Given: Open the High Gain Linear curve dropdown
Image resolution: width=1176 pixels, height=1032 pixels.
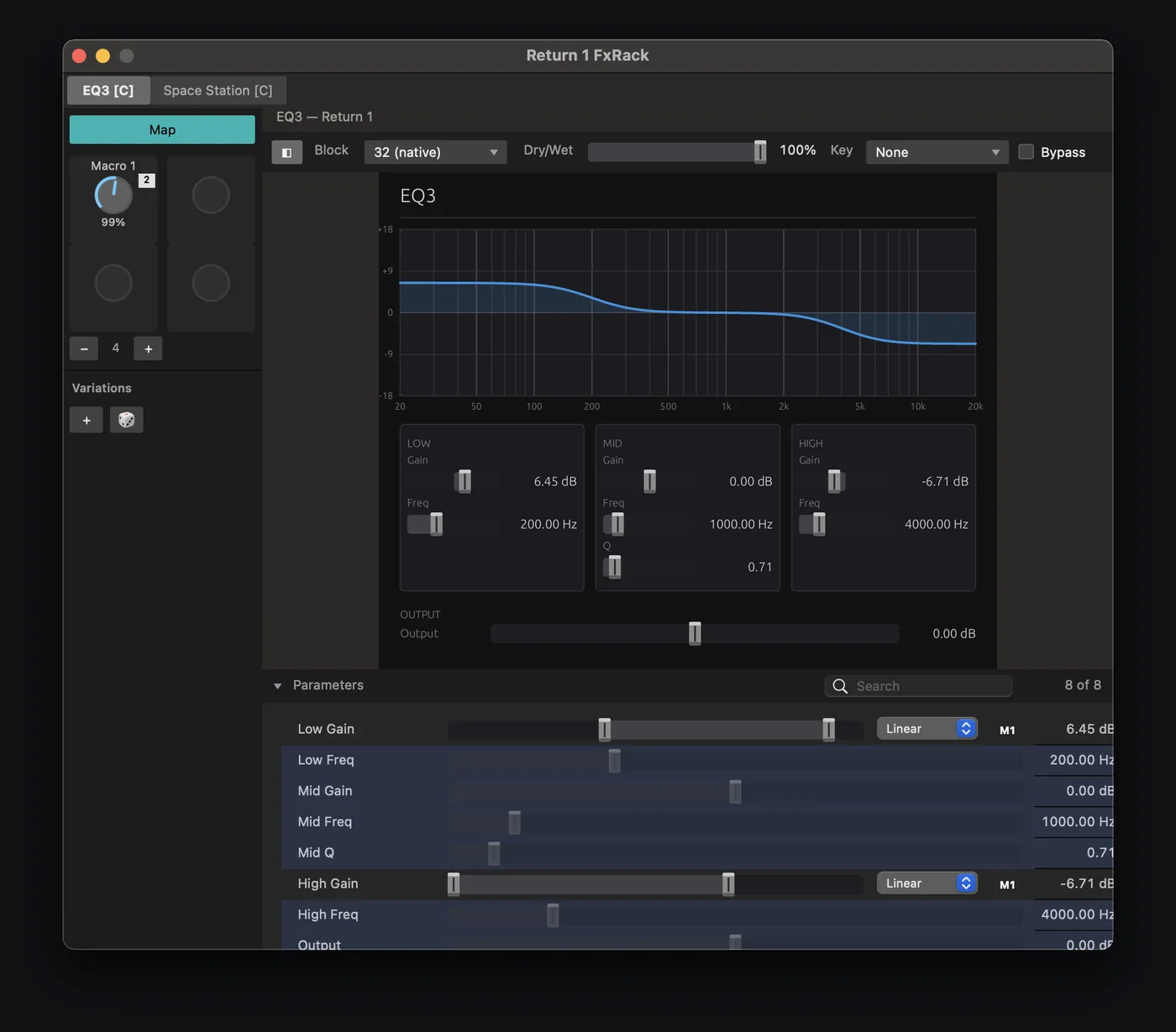Looking at the screenshot, I should tap(927, 883).
